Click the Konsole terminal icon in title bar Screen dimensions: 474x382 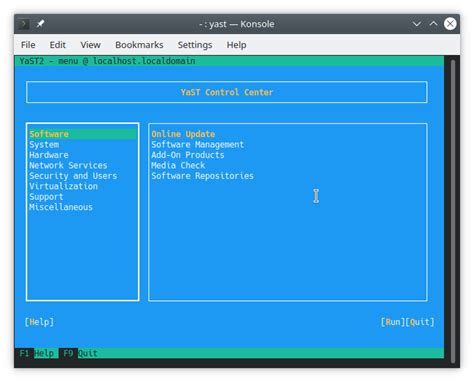coord(23,24)
